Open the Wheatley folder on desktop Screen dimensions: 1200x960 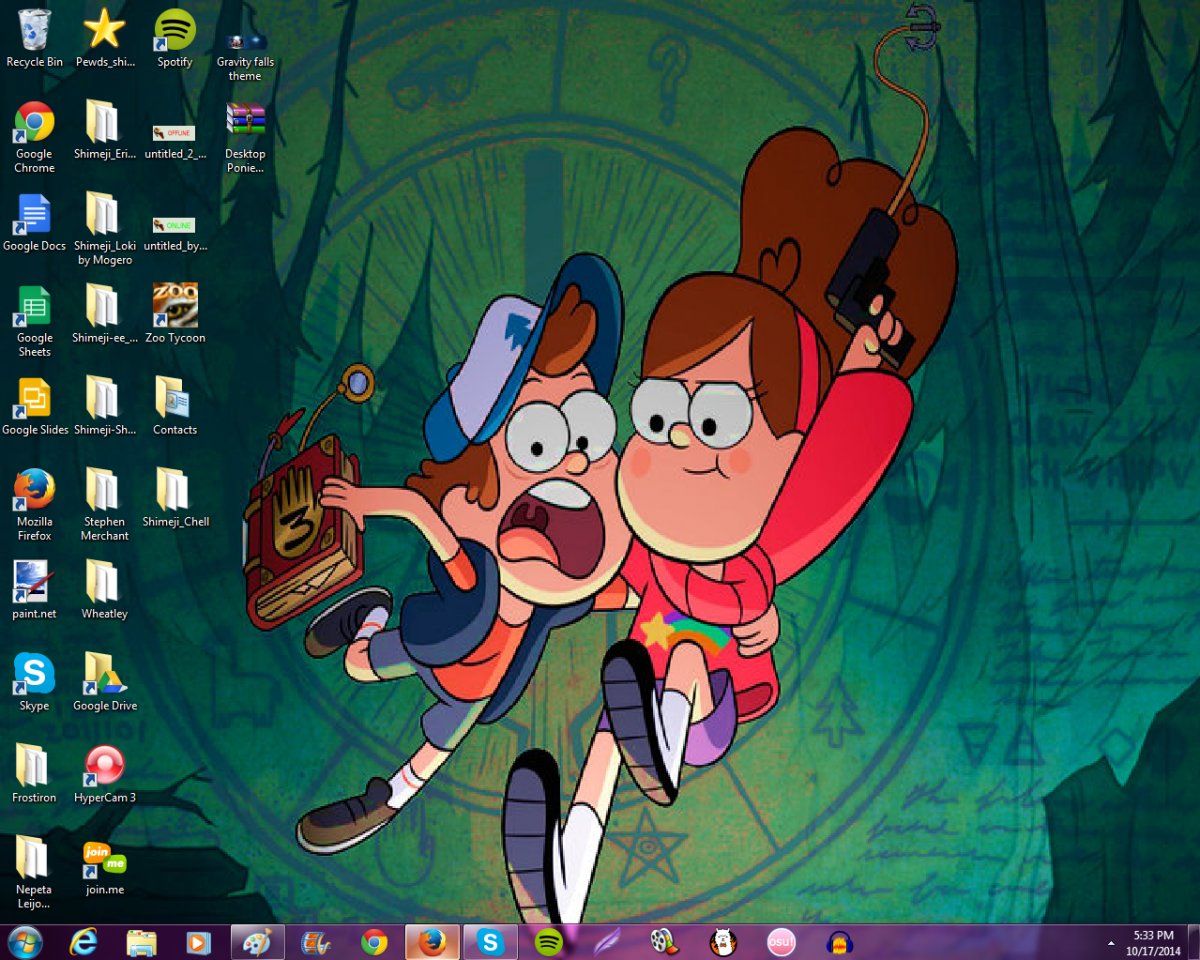[105, 582]
